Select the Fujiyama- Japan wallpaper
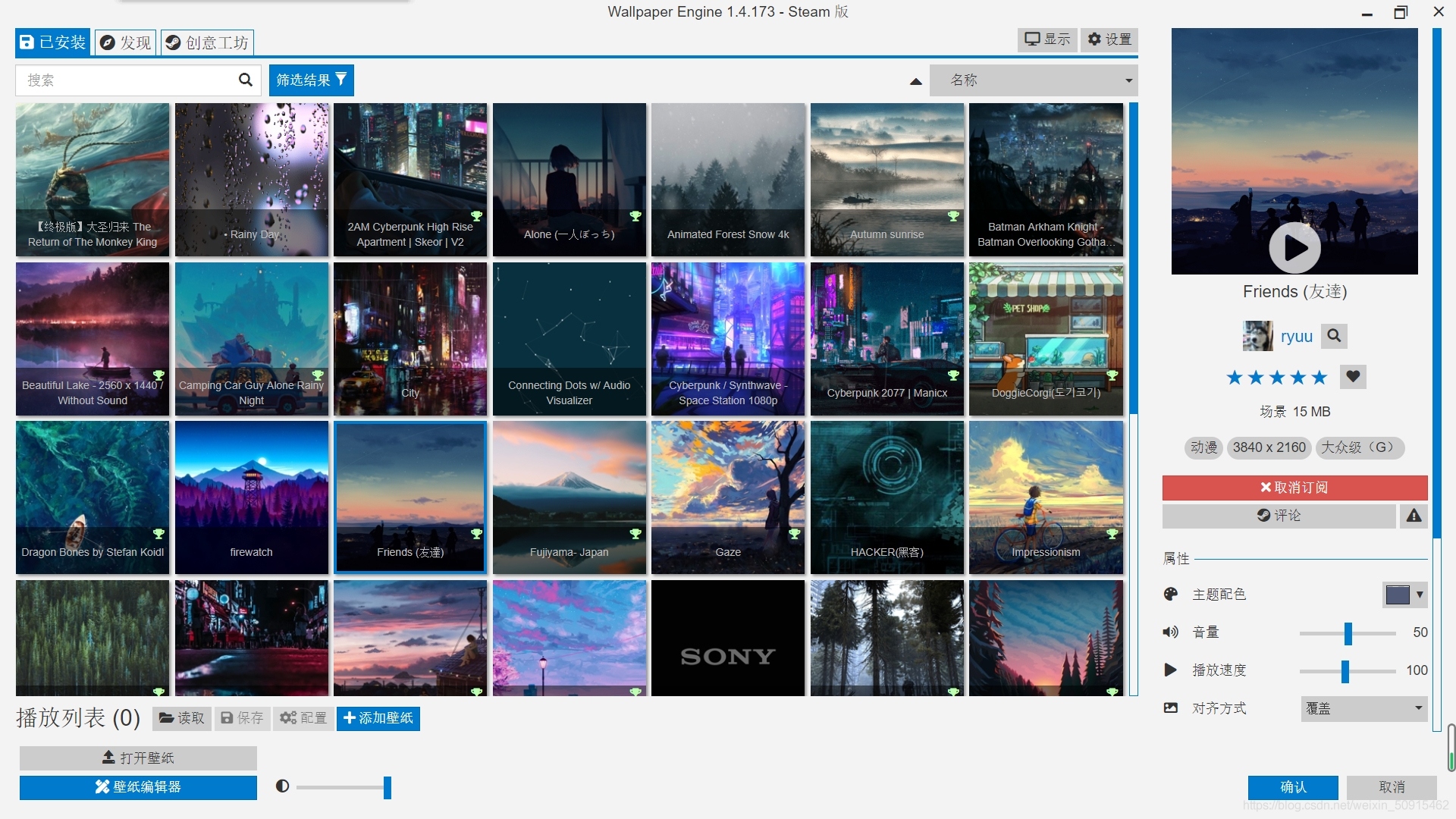Screen dimensions: 1456x819 click(x=570, y=497)
